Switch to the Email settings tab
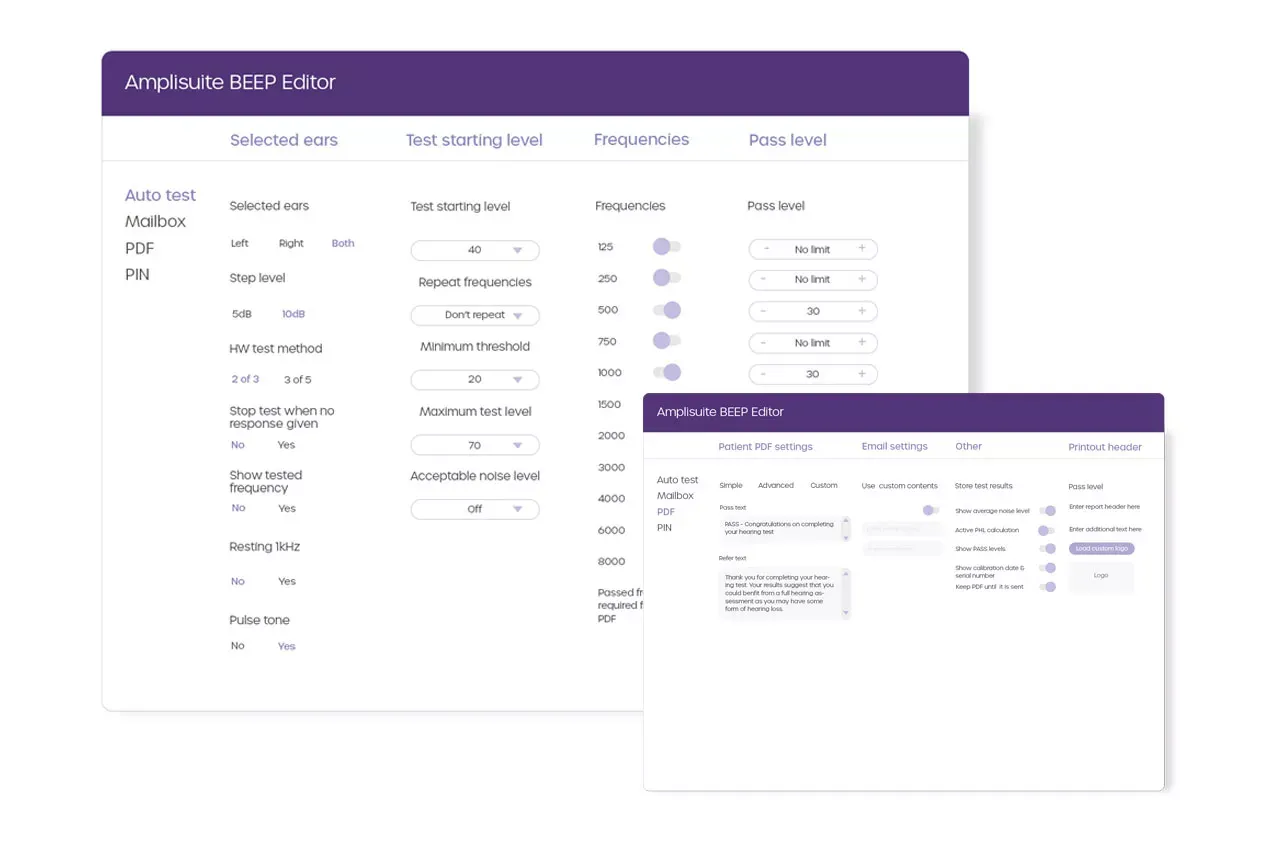1262x843 pixels. coord(894,446)
